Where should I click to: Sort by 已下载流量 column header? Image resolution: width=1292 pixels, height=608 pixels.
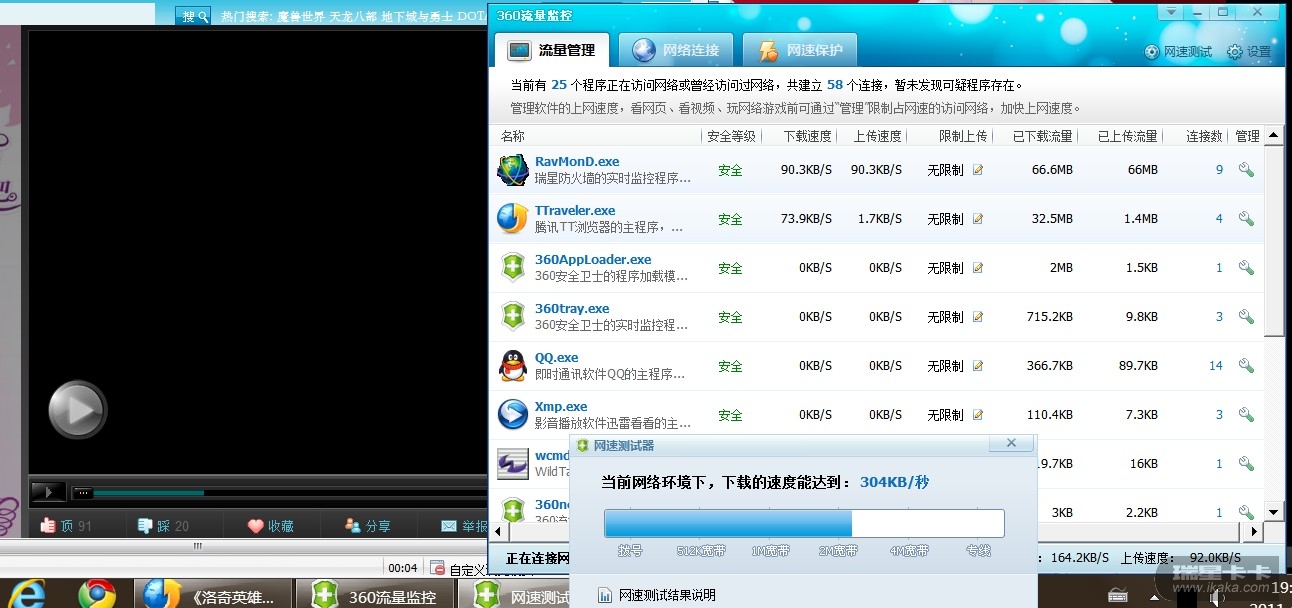coord(1042,136)
